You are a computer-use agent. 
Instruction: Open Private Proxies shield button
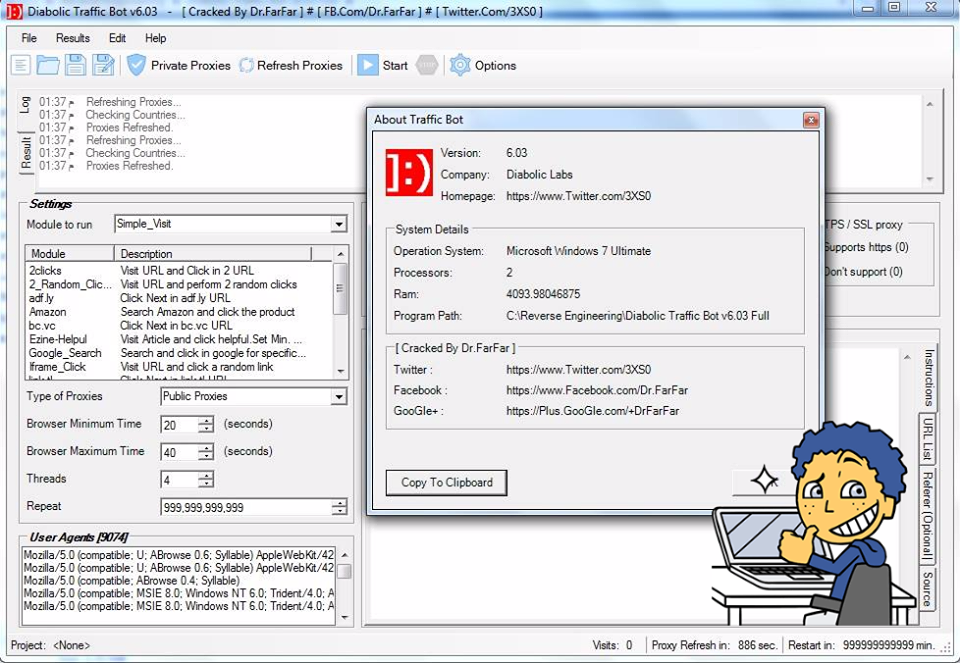click(179, 65)
